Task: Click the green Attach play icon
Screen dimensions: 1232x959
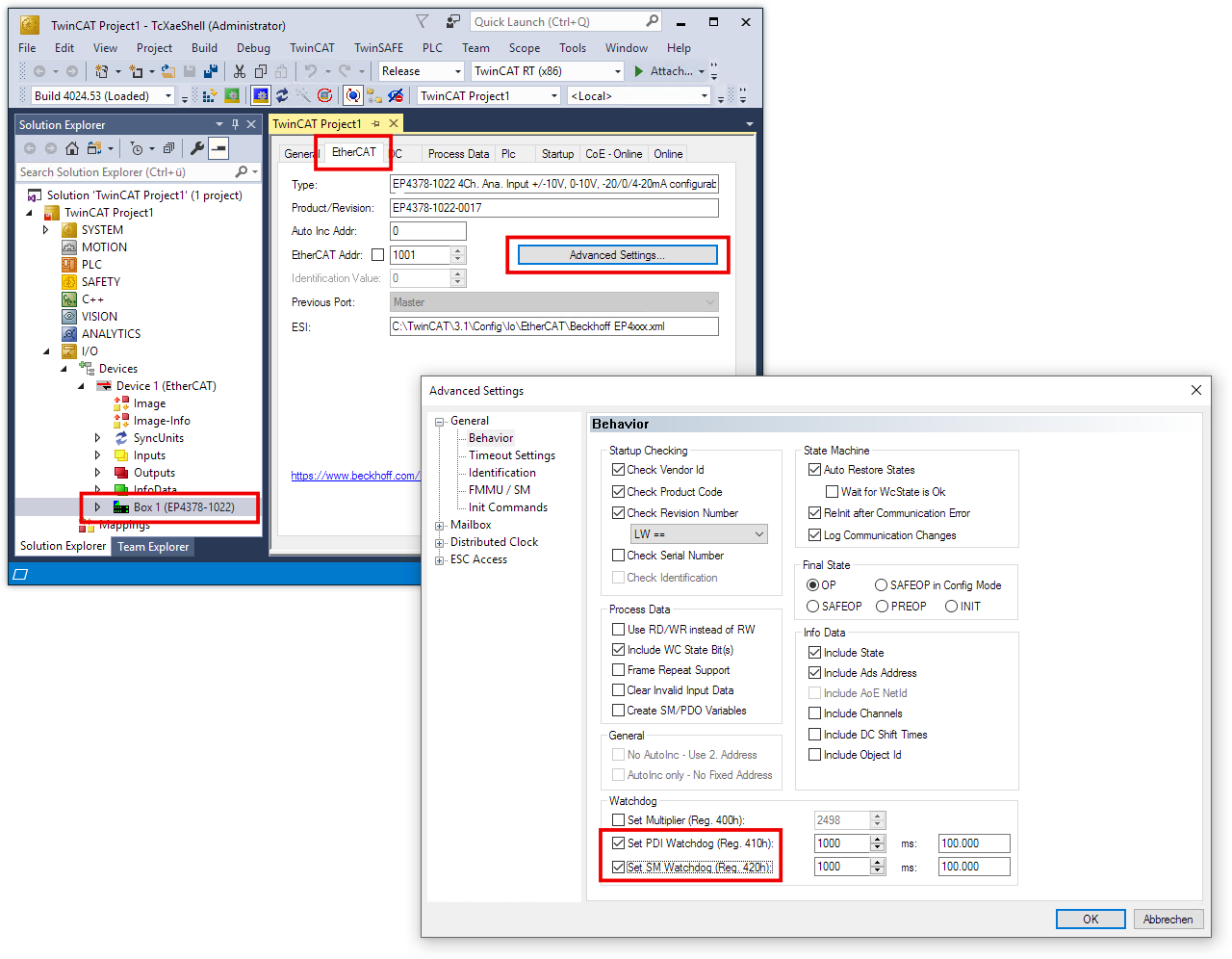Action: click(x=639, y=71)
